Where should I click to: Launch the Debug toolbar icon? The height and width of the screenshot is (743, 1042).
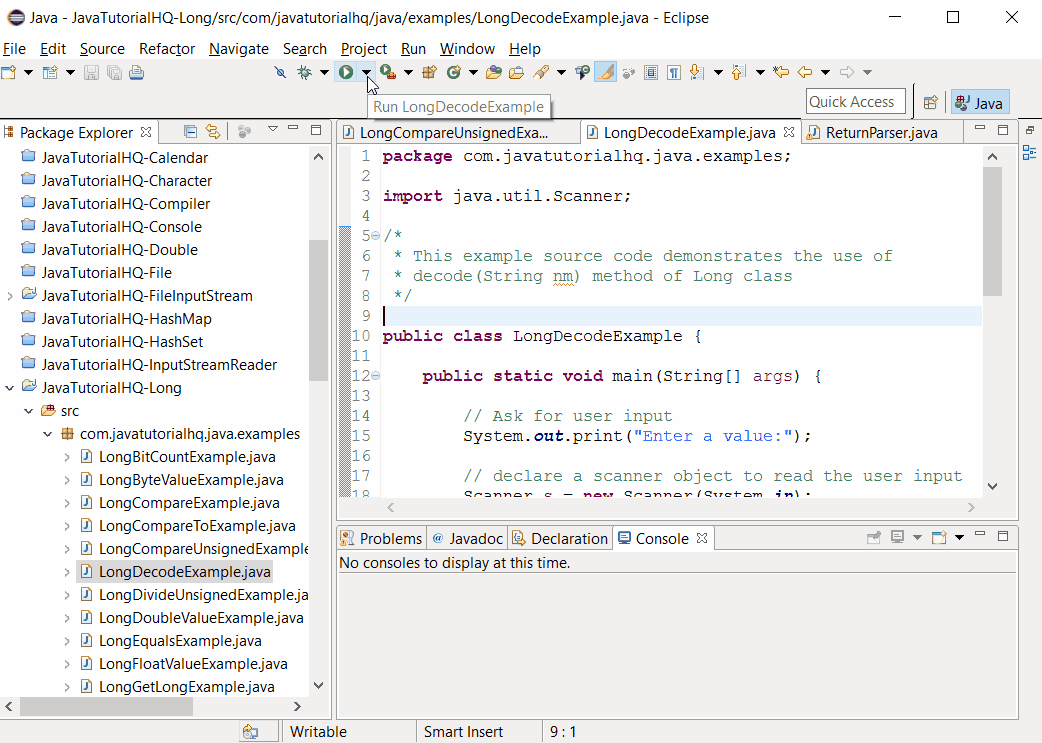tap(304, 72)
